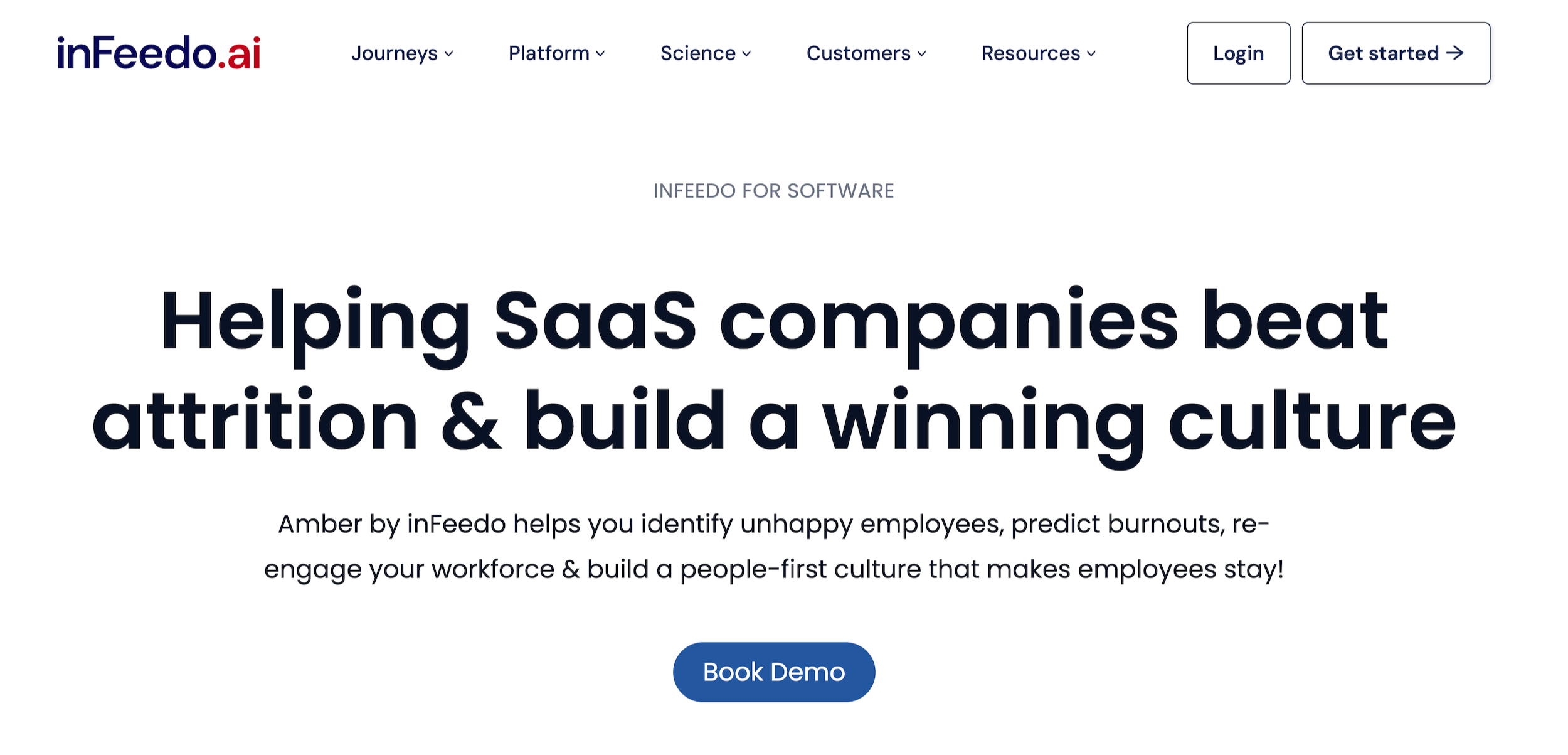Screen dimensions: 1568x755
Task: Click the arrow icon inside Get started
Action: click(x=1455, y=53)
